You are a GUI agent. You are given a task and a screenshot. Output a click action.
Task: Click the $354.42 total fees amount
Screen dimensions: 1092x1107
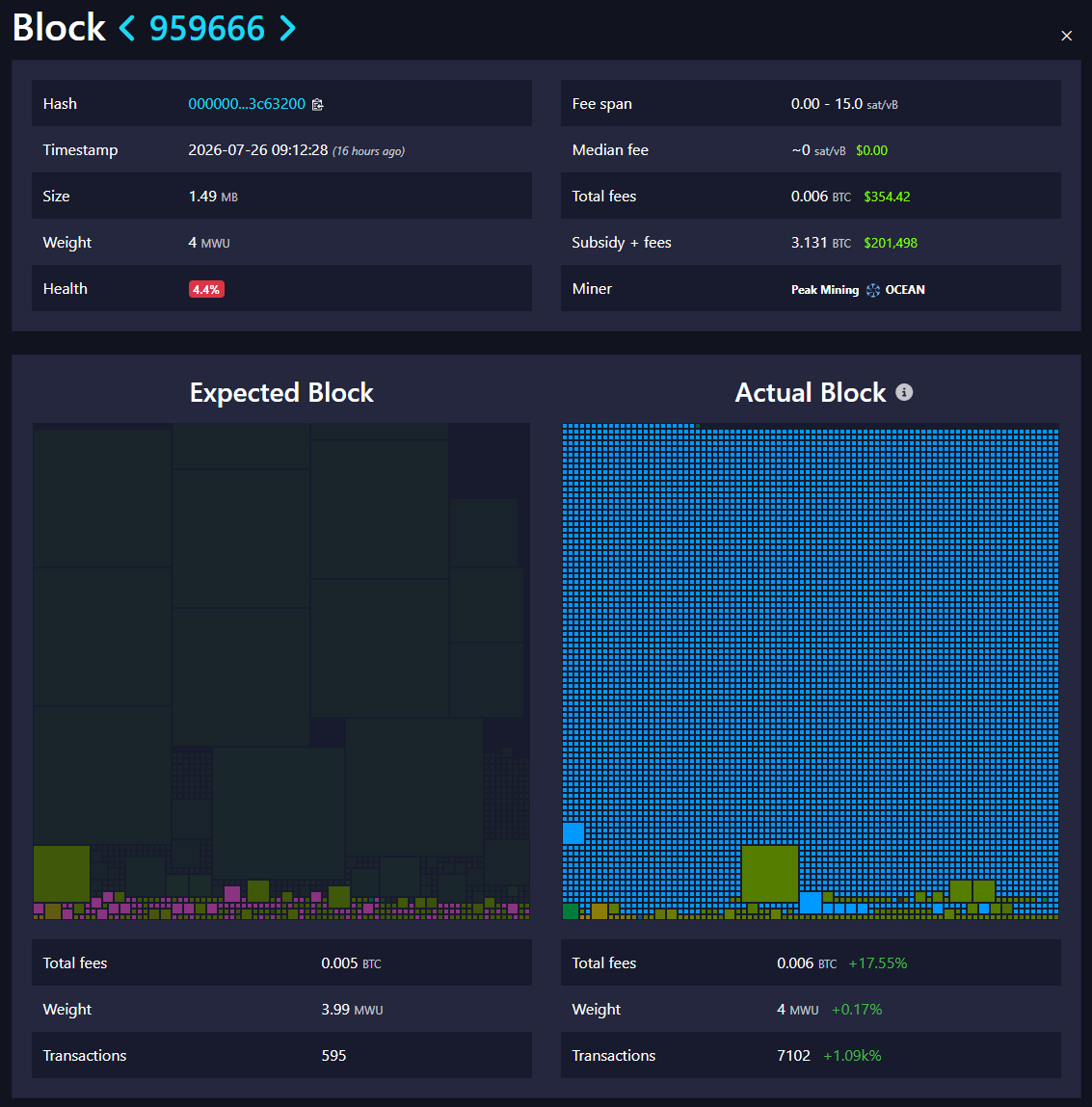pos(887,197)
